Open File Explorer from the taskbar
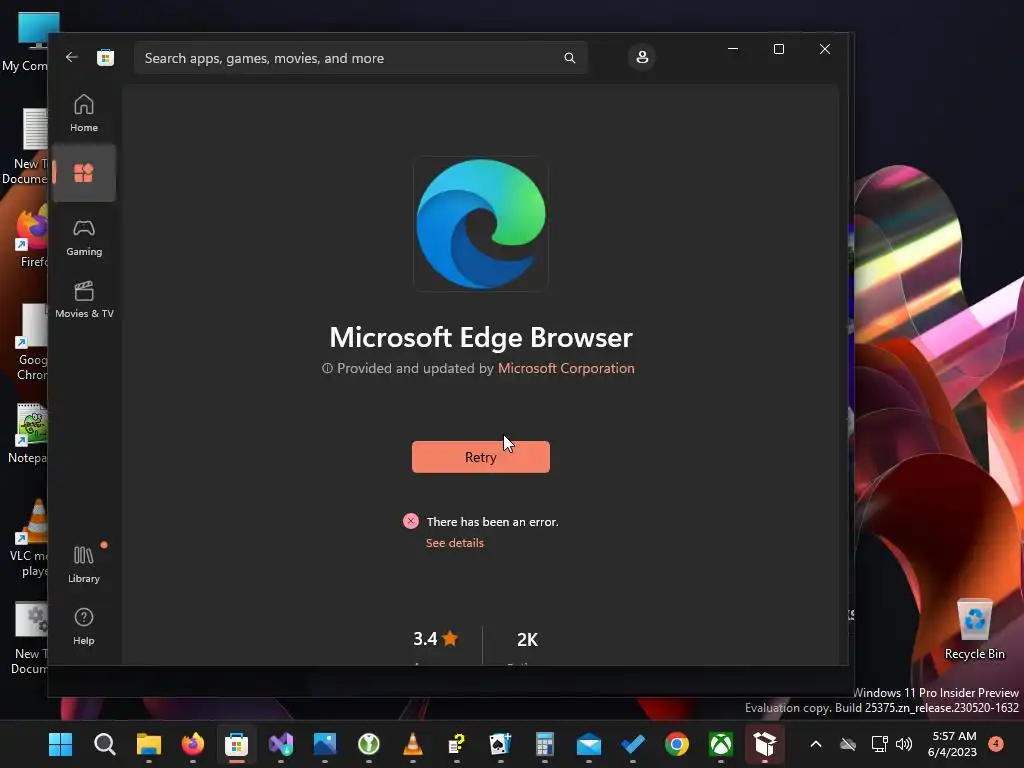 149,744
